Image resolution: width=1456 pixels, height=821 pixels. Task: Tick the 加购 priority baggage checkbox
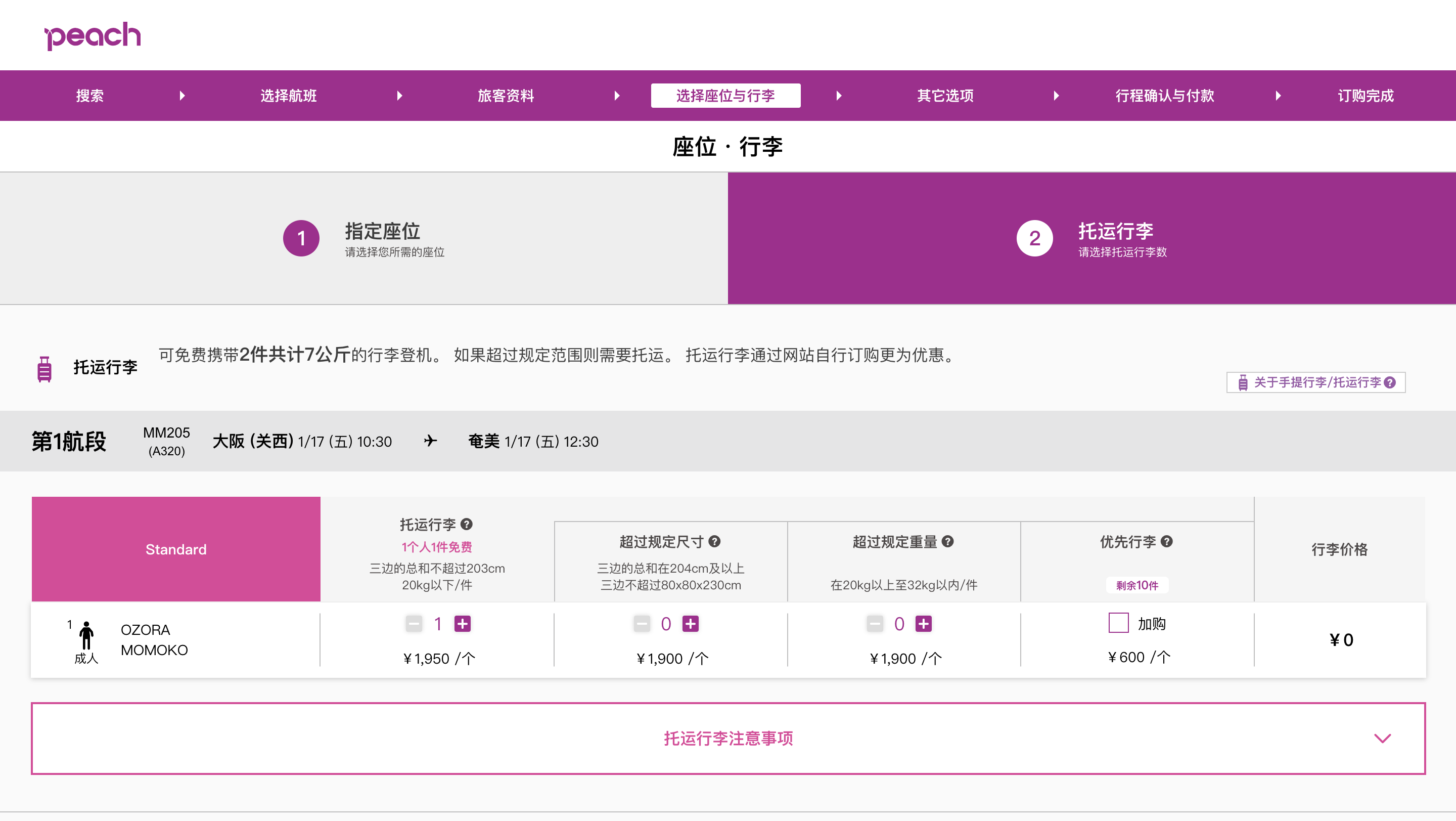(1118, 623)
